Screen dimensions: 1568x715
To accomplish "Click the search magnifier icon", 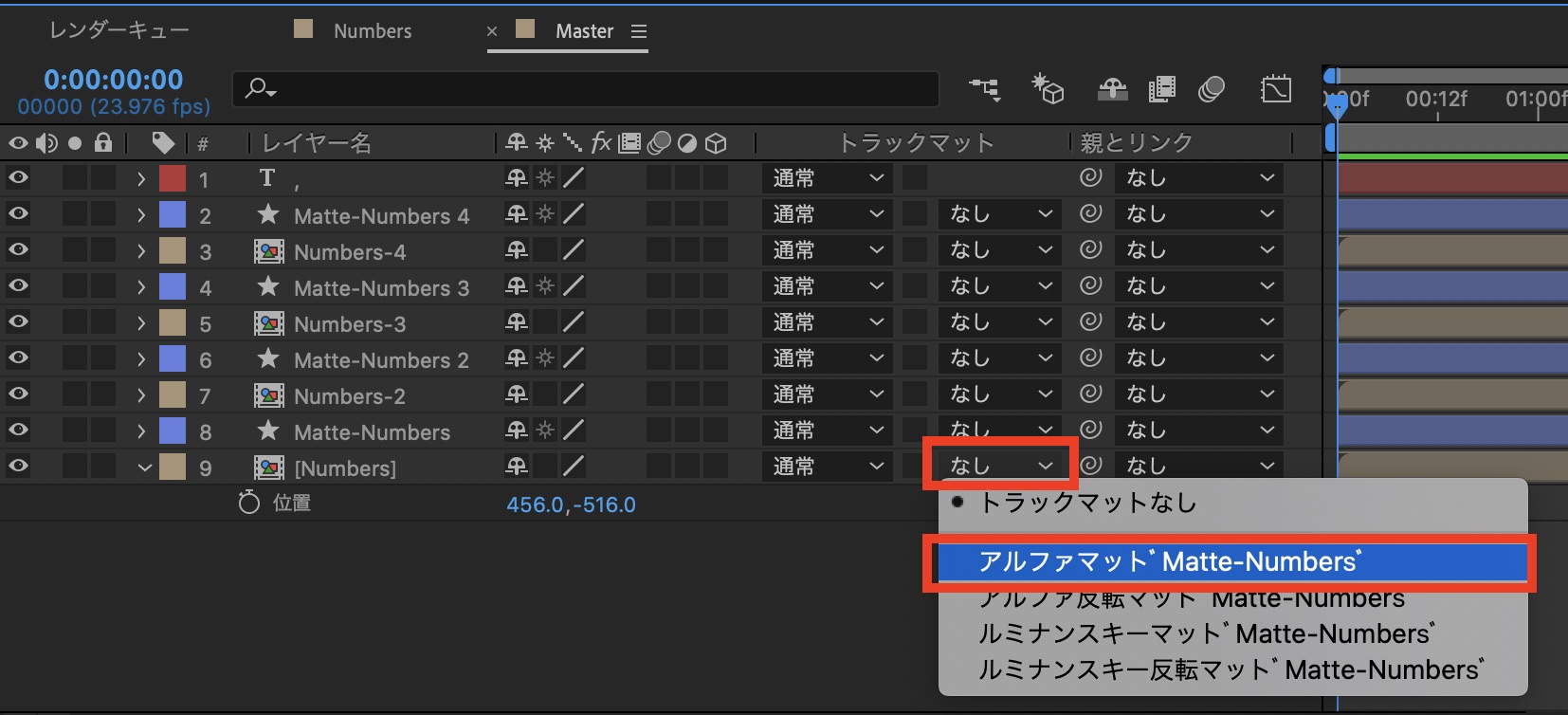I will coord(259,89).
